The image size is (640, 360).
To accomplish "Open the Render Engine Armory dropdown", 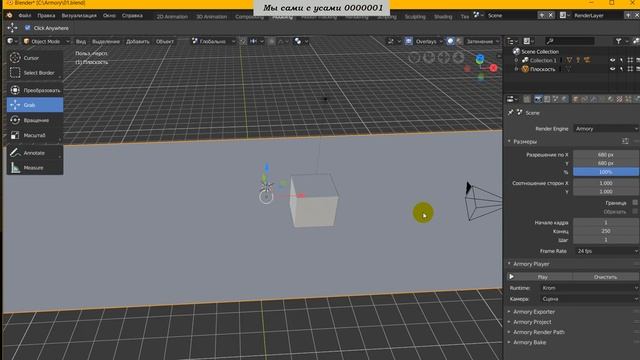I will [606, 129].
